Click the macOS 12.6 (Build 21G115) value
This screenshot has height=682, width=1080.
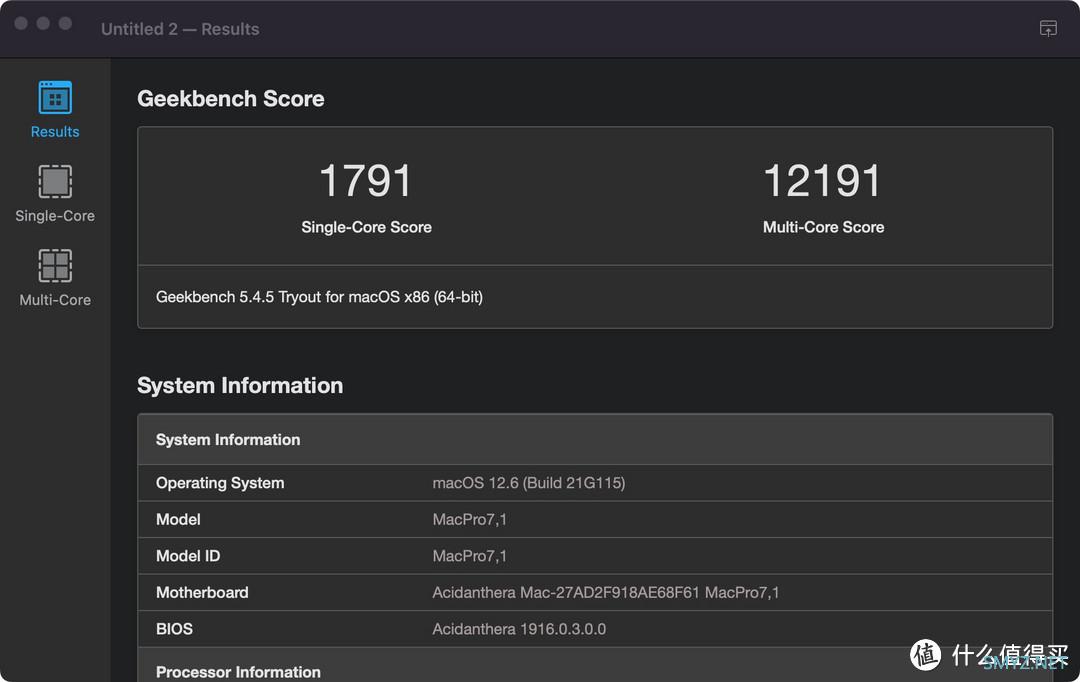pos(529,483)
